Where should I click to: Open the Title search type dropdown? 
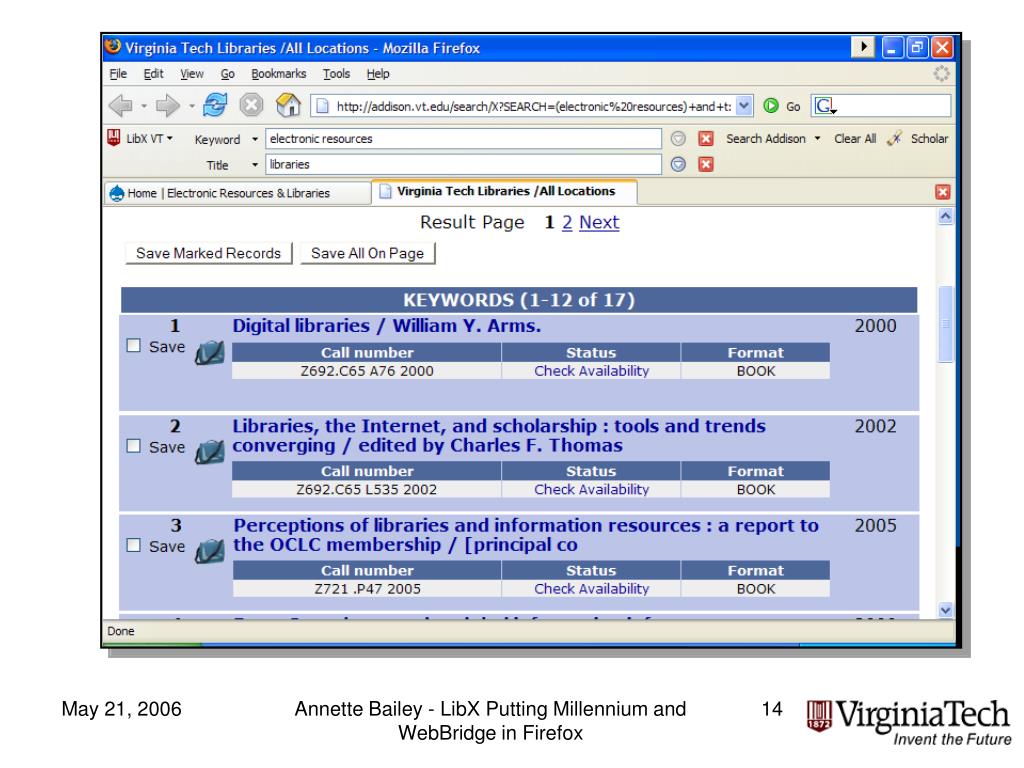point(255,165)
